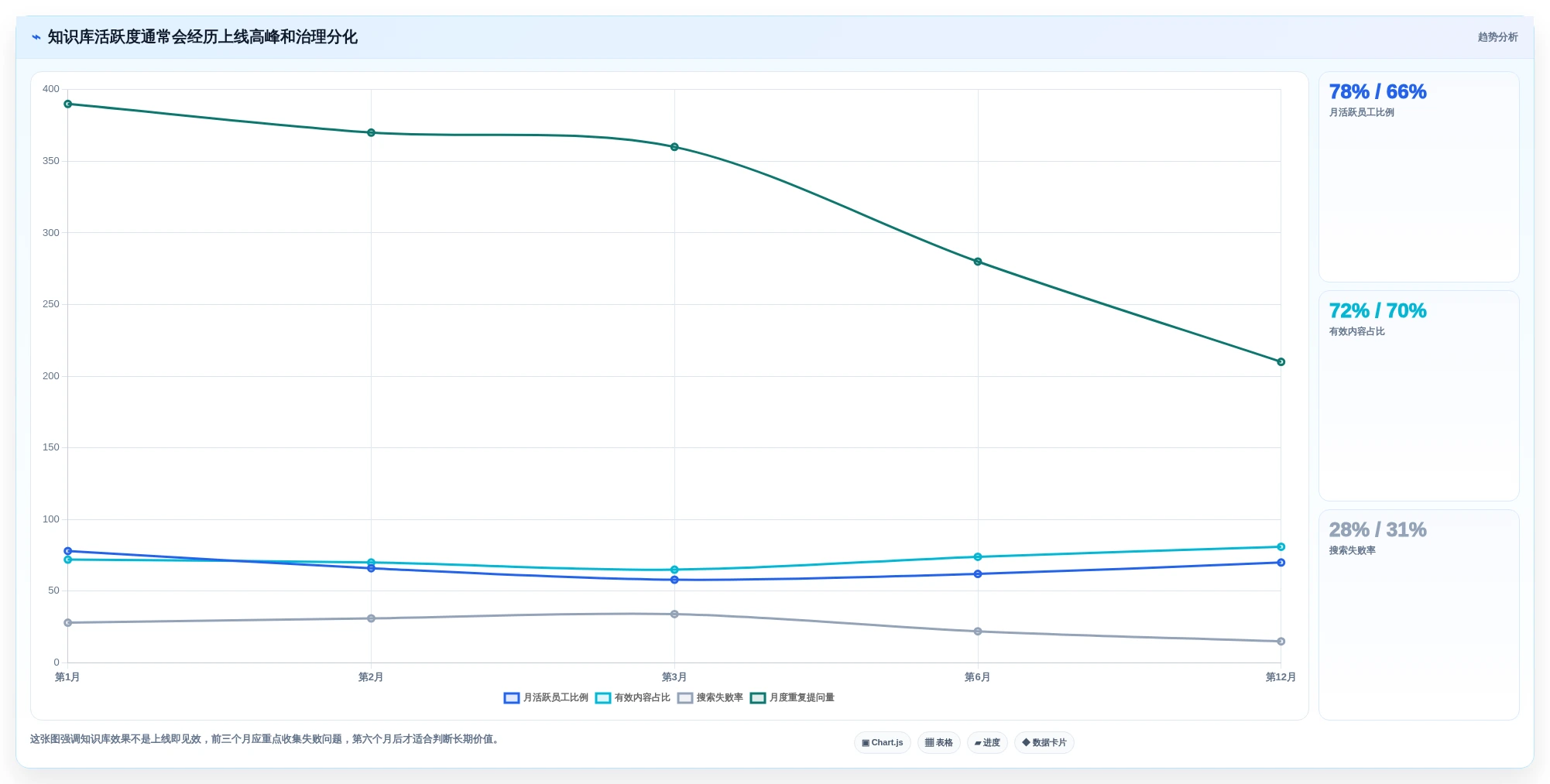This screenshot has height=784, width=1550.
Task: Click 搜索失败率 data point at 第3月
Action: pos(674,615)
